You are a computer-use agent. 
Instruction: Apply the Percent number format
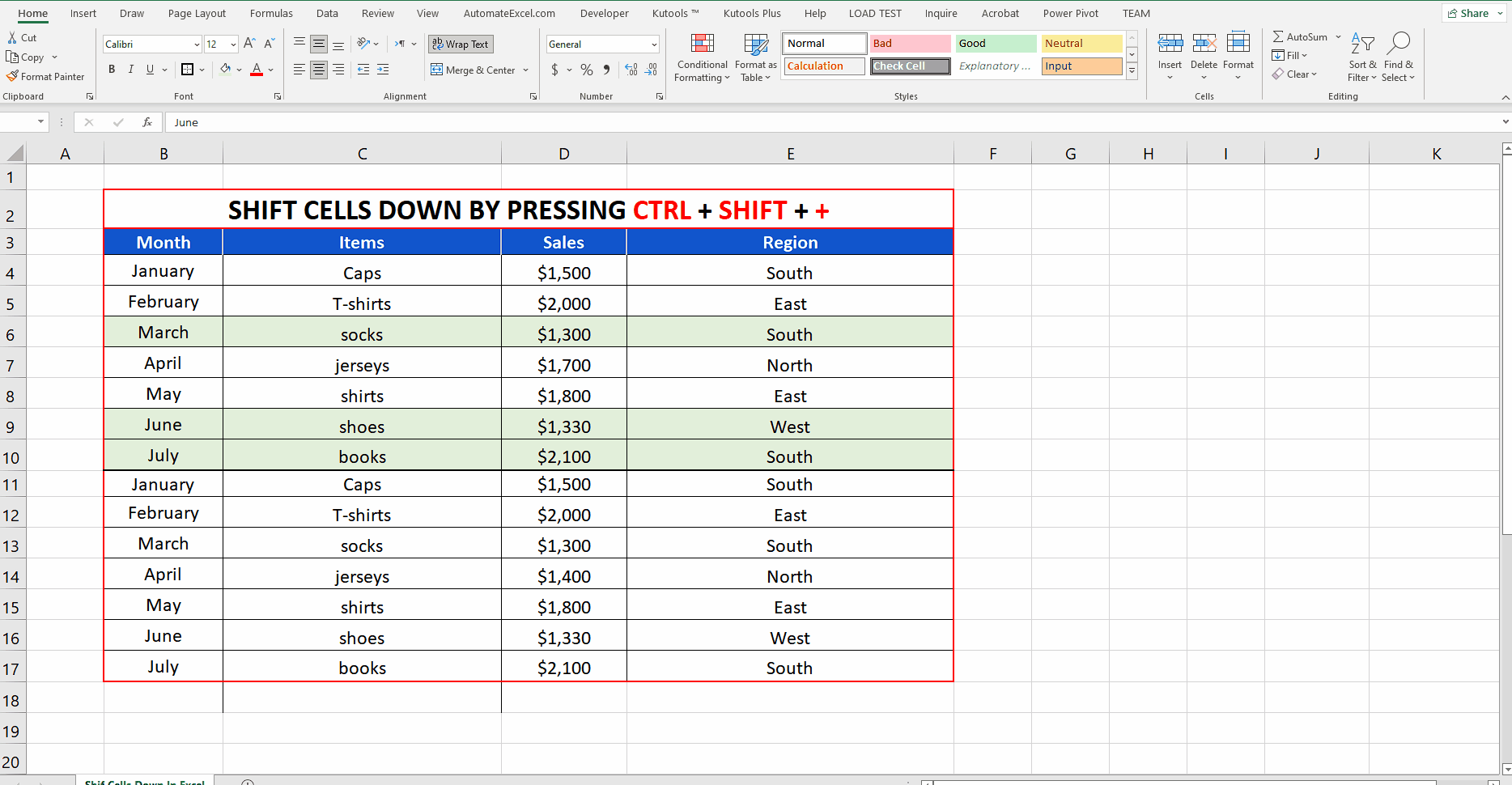point(587,70)
